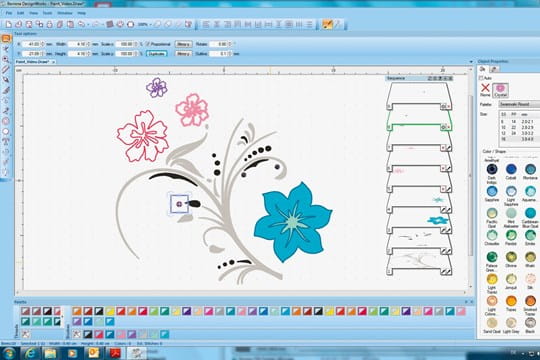Pick the Zoom magnifier tool
540x360 pixels.
6,59
